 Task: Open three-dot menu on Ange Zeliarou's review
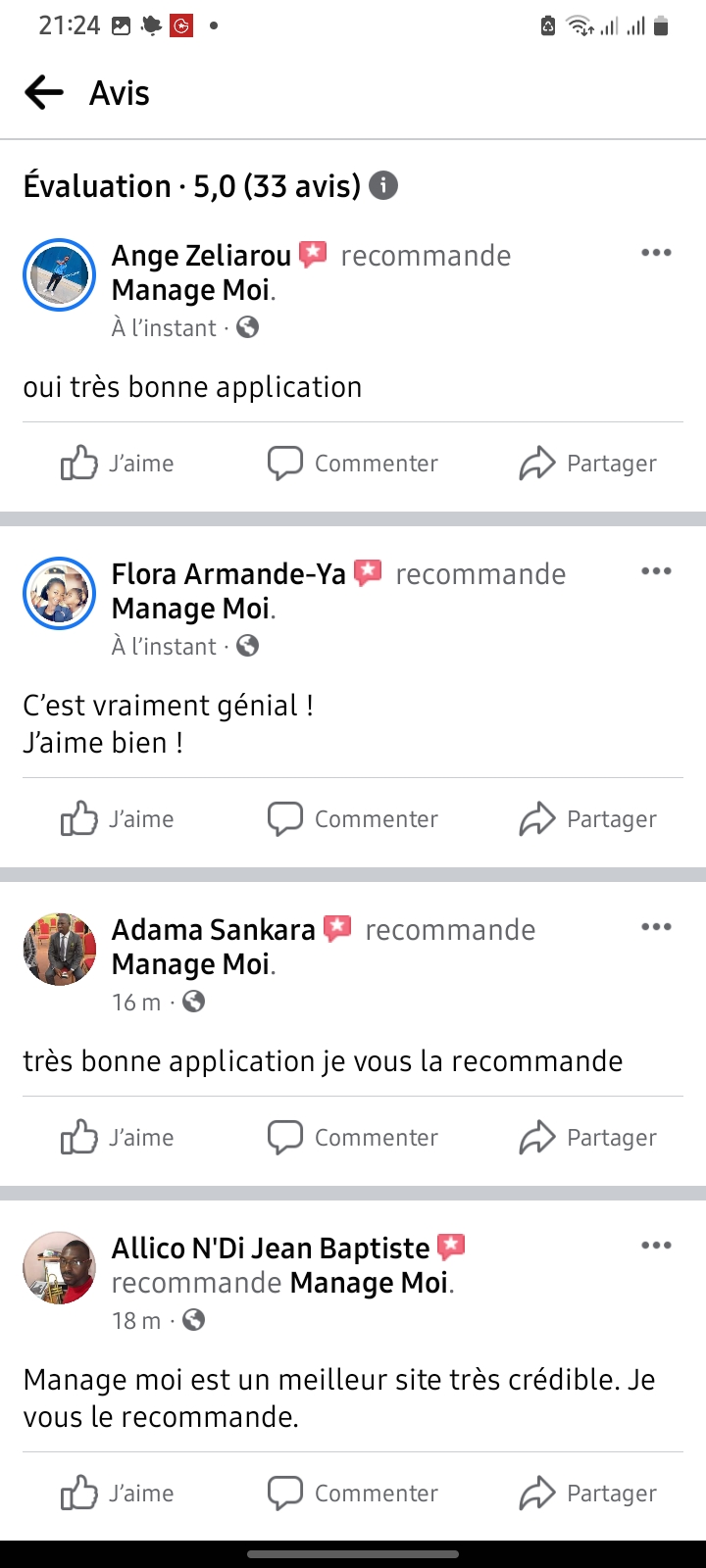(656, 253)
